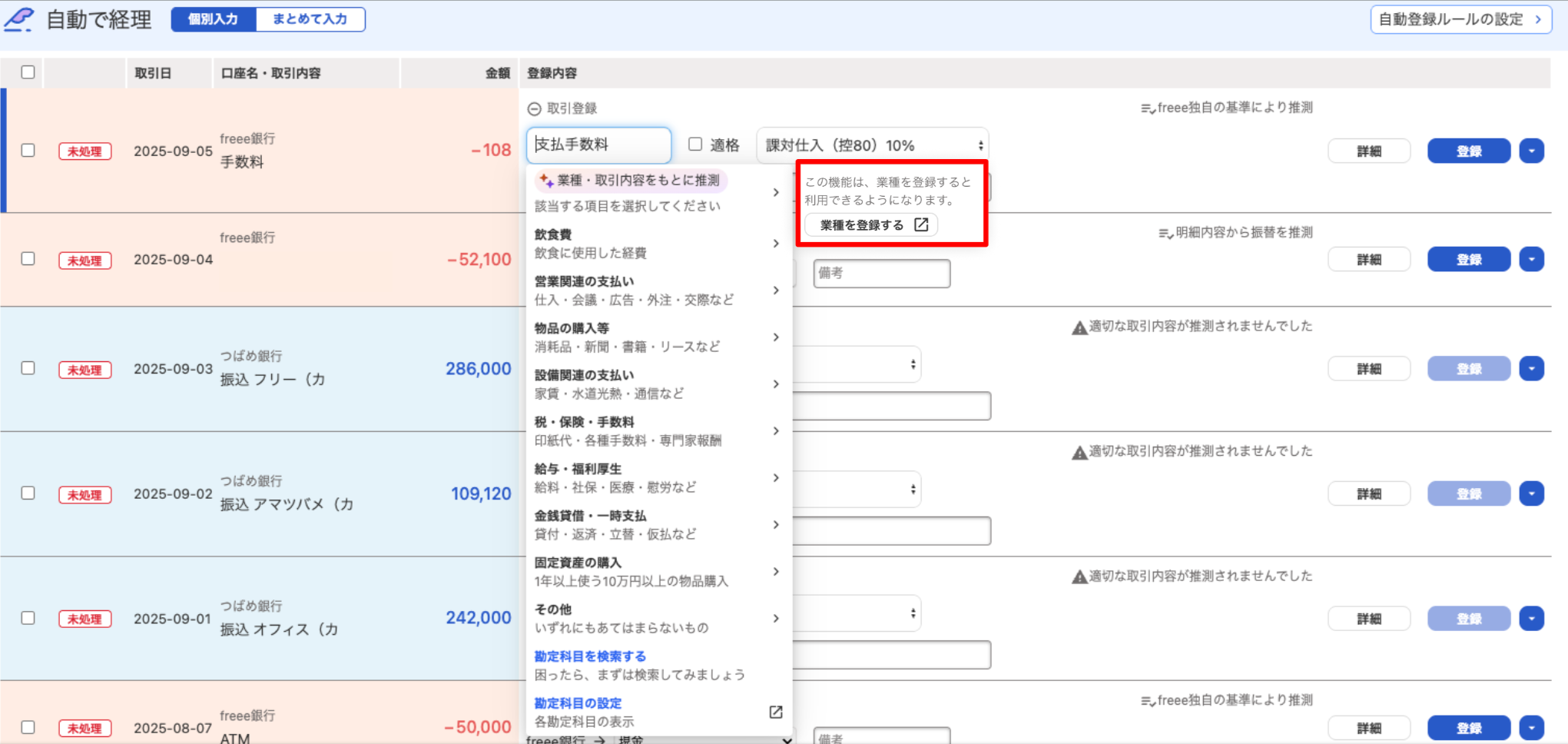
Task: Open the blue arrow dropdown in the 2025-09-03 row
Action: tap(1532, 369)
